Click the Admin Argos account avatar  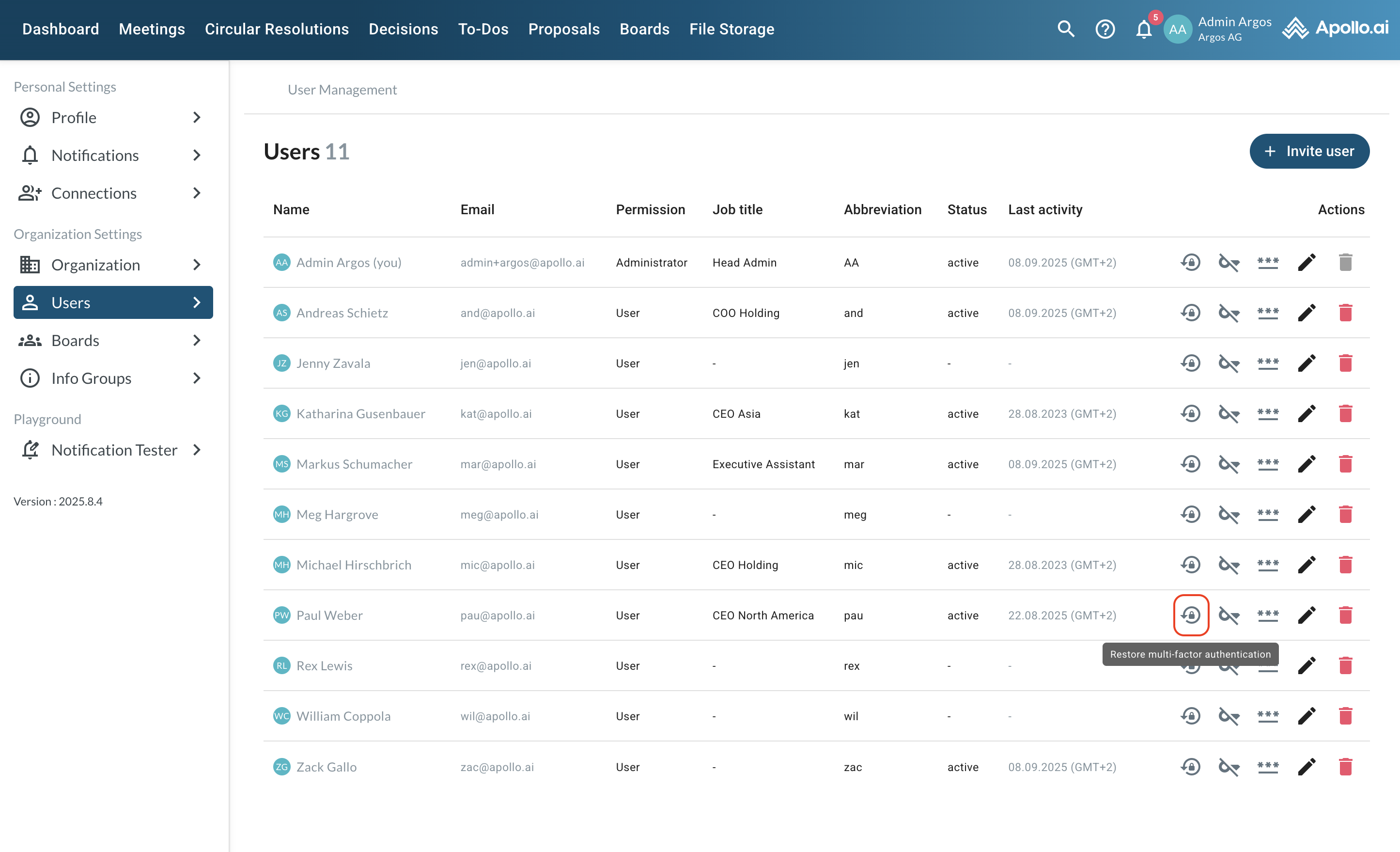tap(1177, 29)
